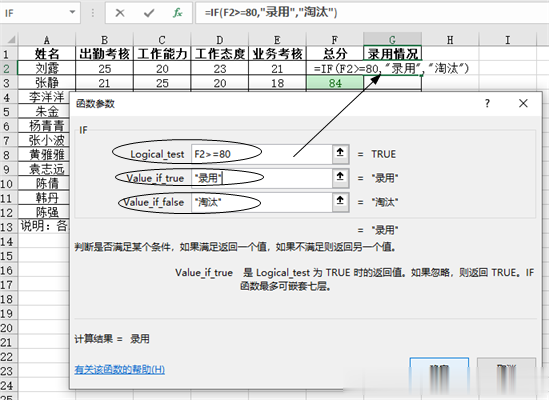
Task: Click Value_if_true range selector arrow icon
Action: point(340,178)
